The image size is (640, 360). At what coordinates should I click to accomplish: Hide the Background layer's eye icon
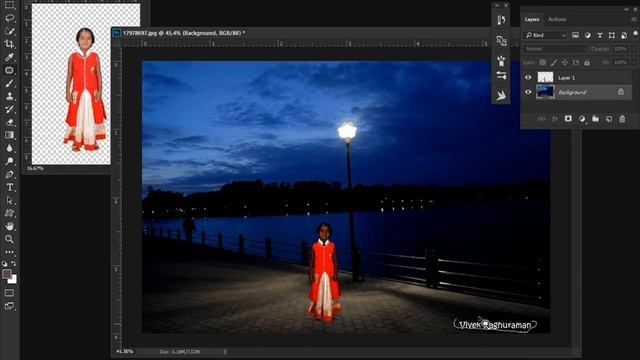pos(528,92)
